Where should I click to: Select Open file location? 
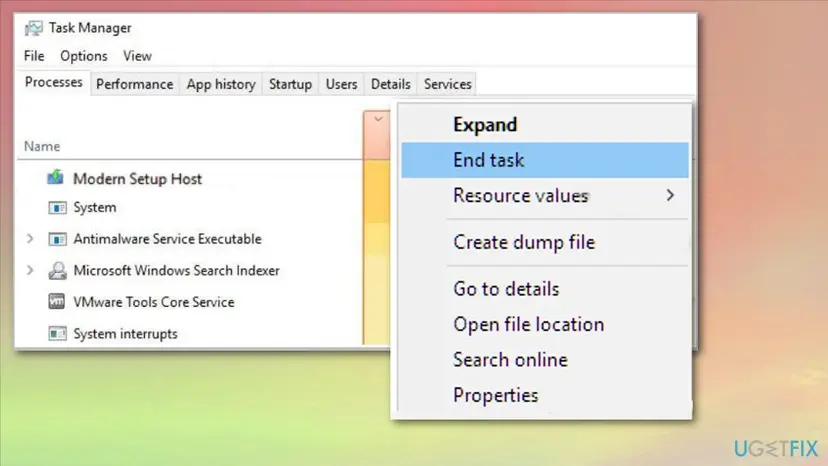coord(545,324)
